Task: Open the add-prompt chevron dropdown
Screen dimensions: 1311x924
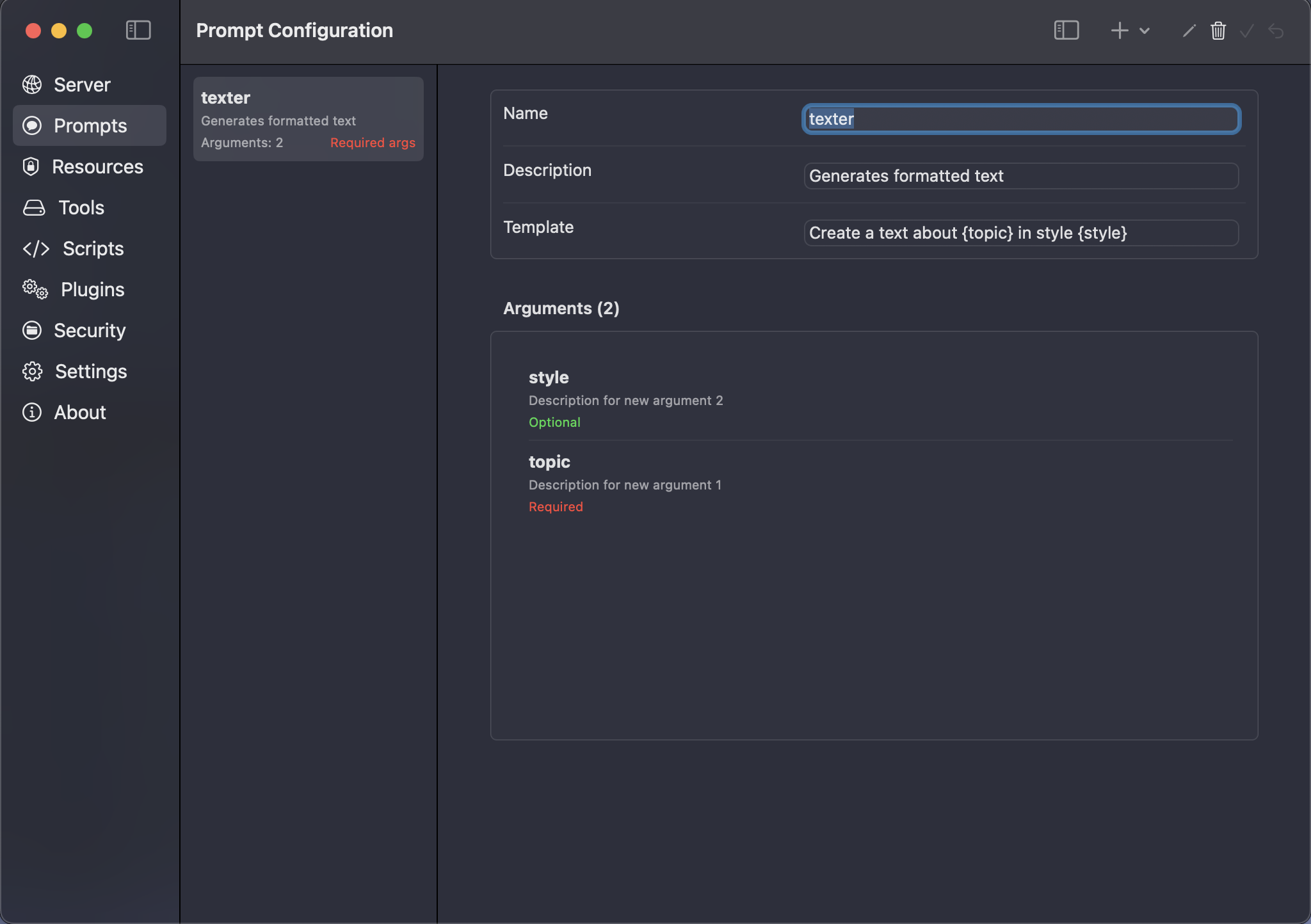Action: click(x=1145, y=31)
